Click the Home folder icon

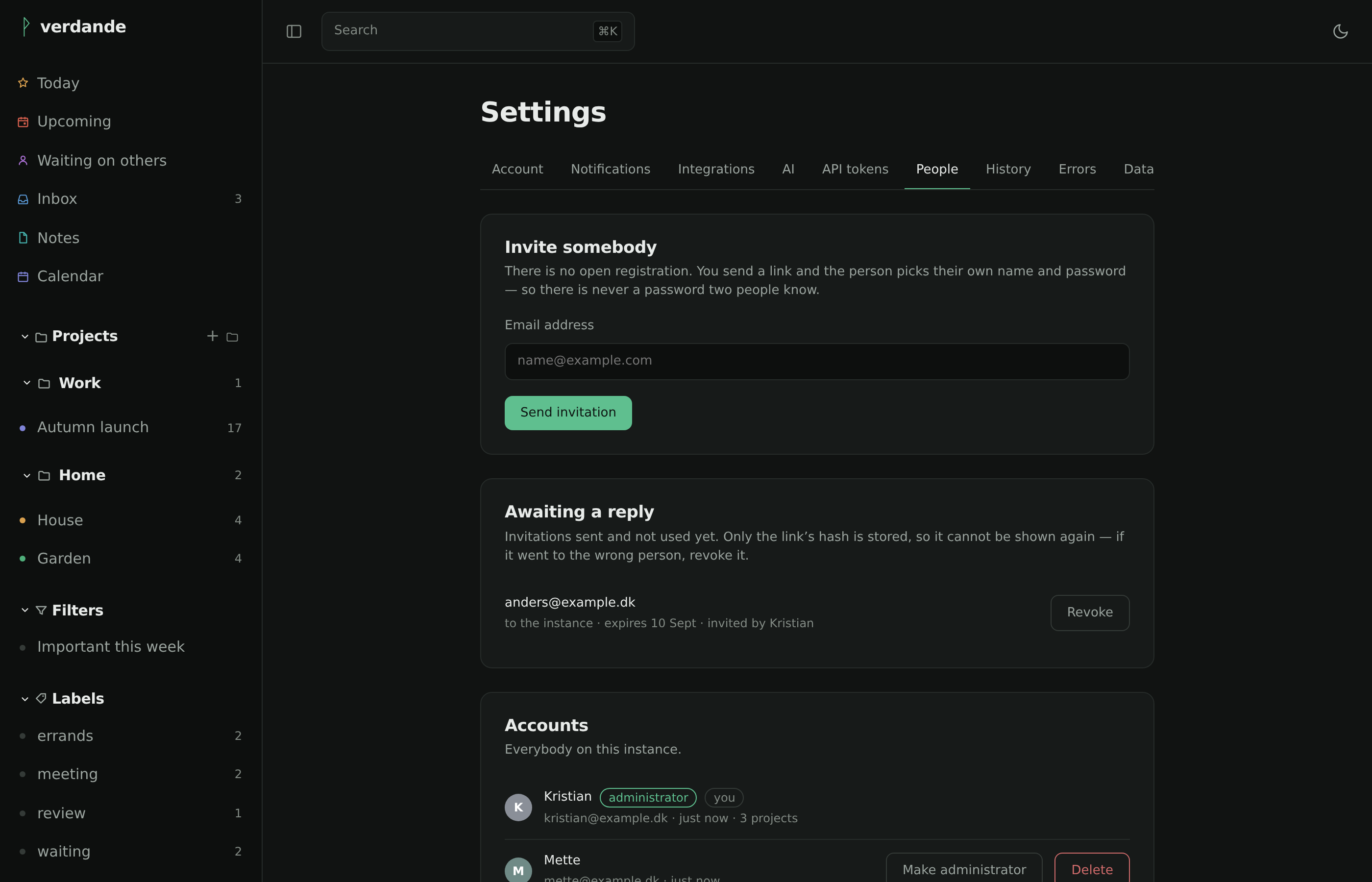pos(44,475)
